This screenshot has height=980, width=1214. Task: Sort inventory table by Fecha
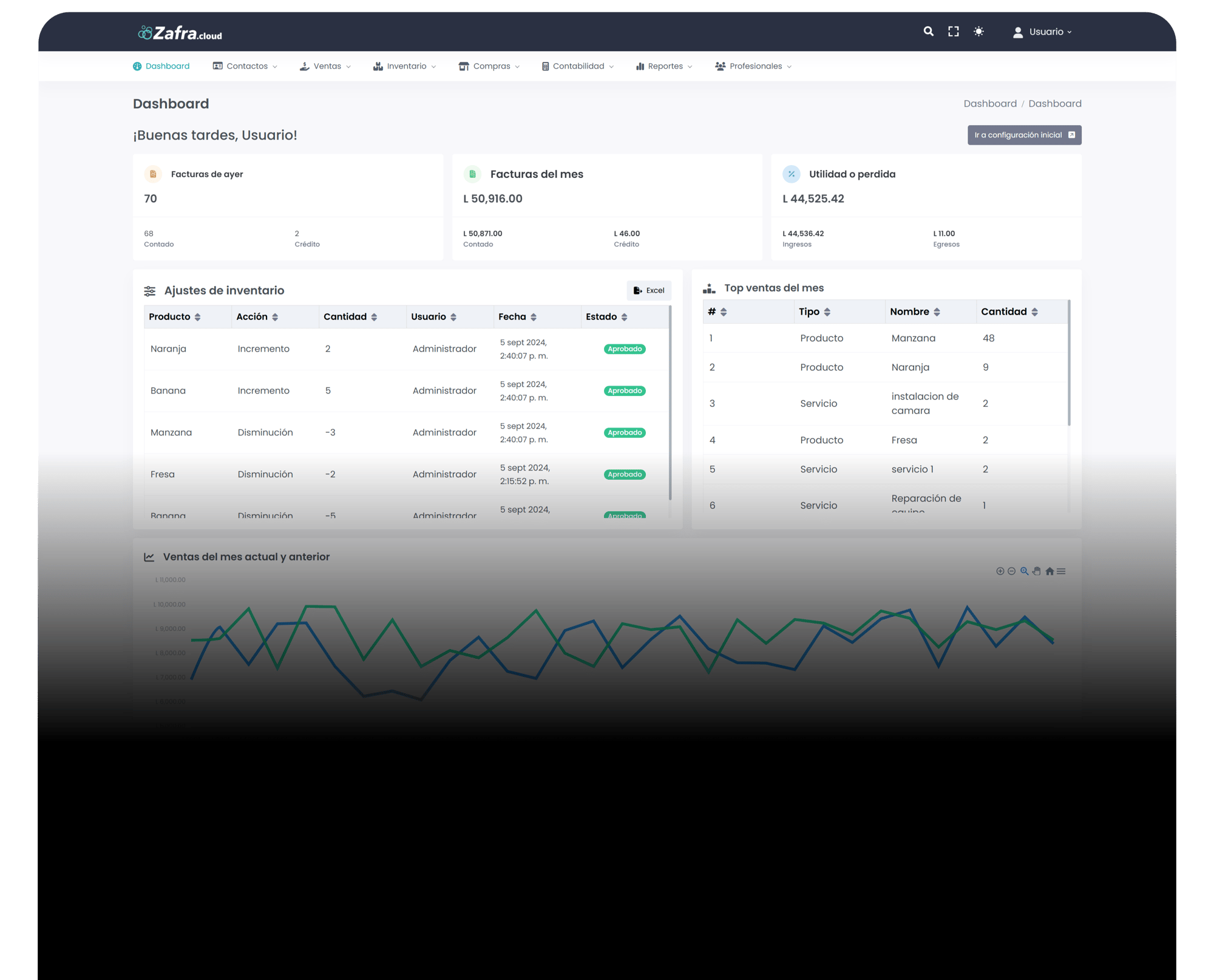534,317
